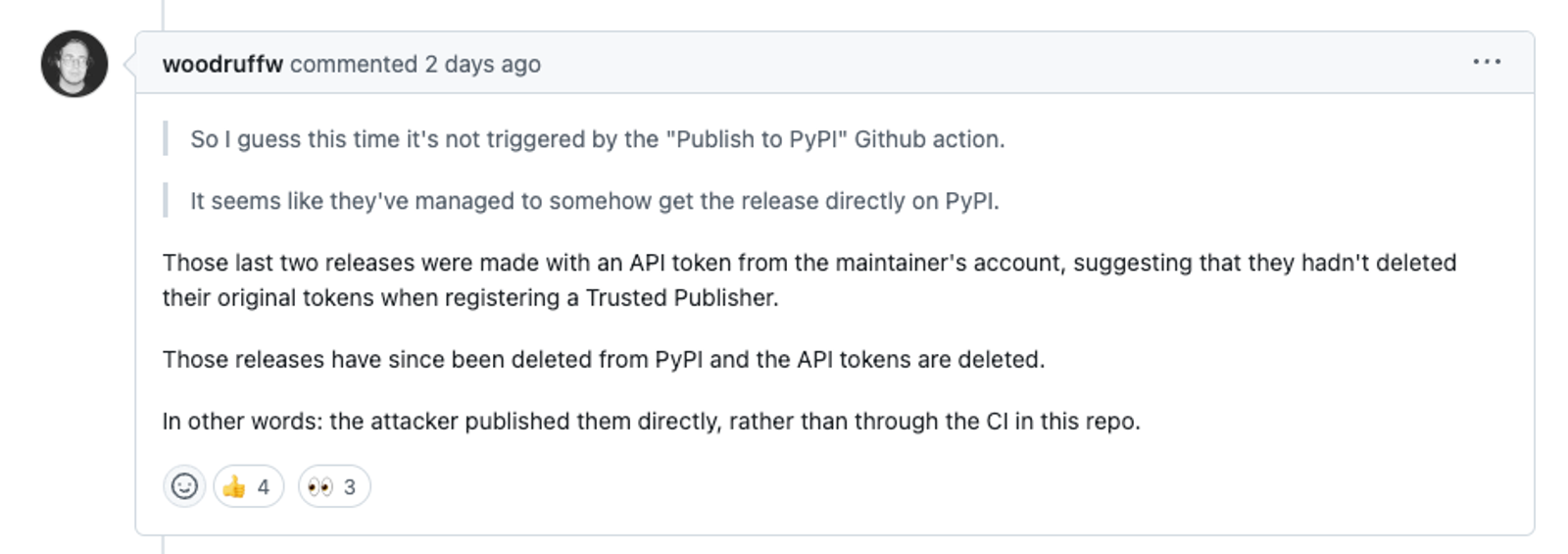Click the woodruffw username link
This screenshot has height=554, width=1568.
(x=222, y=64)
